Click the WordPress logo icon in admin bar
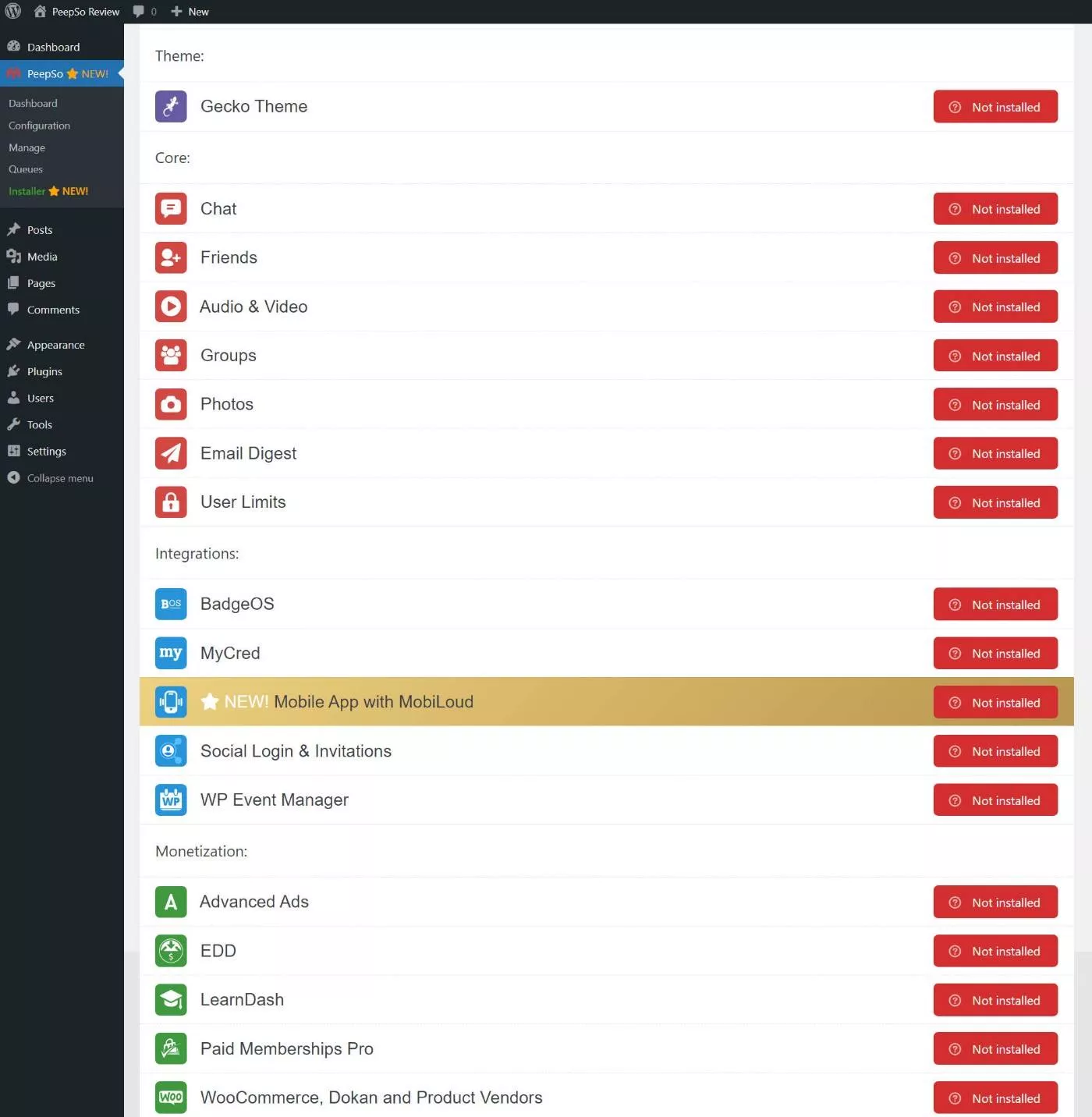1092x1117 pixels. pyautogui.click(x=12, y=11)
